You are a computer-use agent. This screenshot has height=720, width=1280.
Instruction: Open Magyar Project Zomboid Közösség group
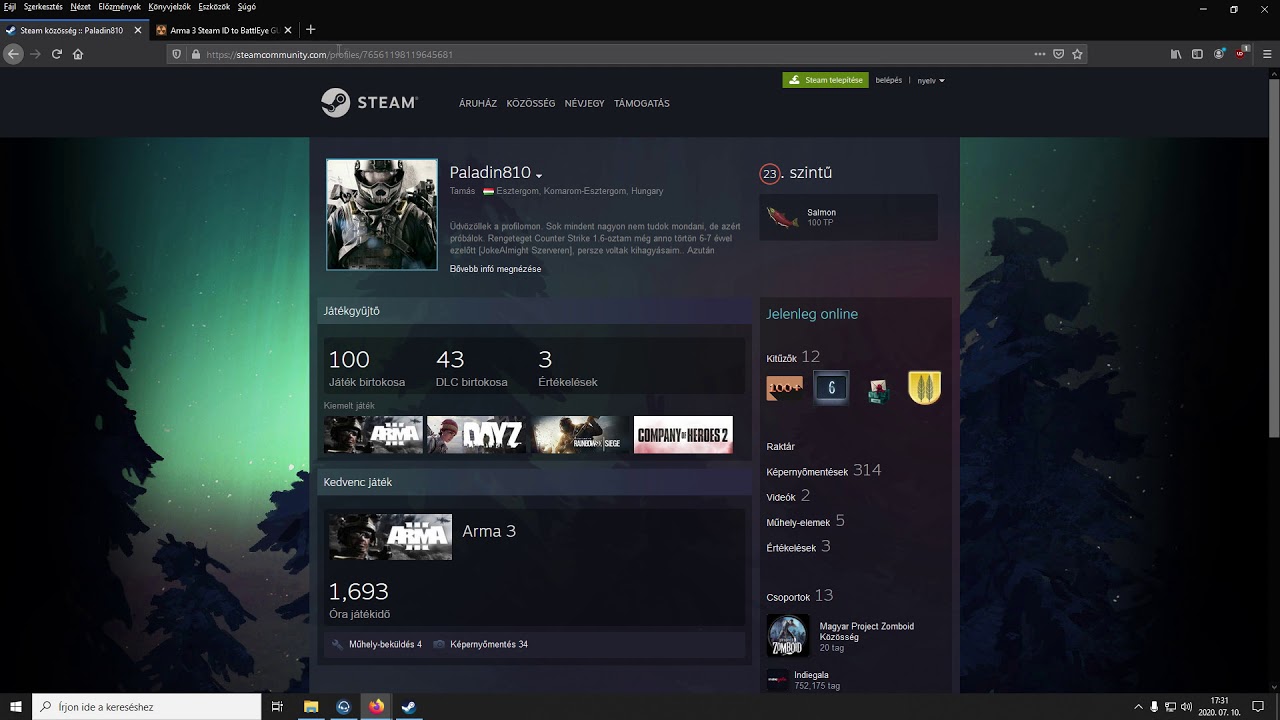tap(866, 631)
